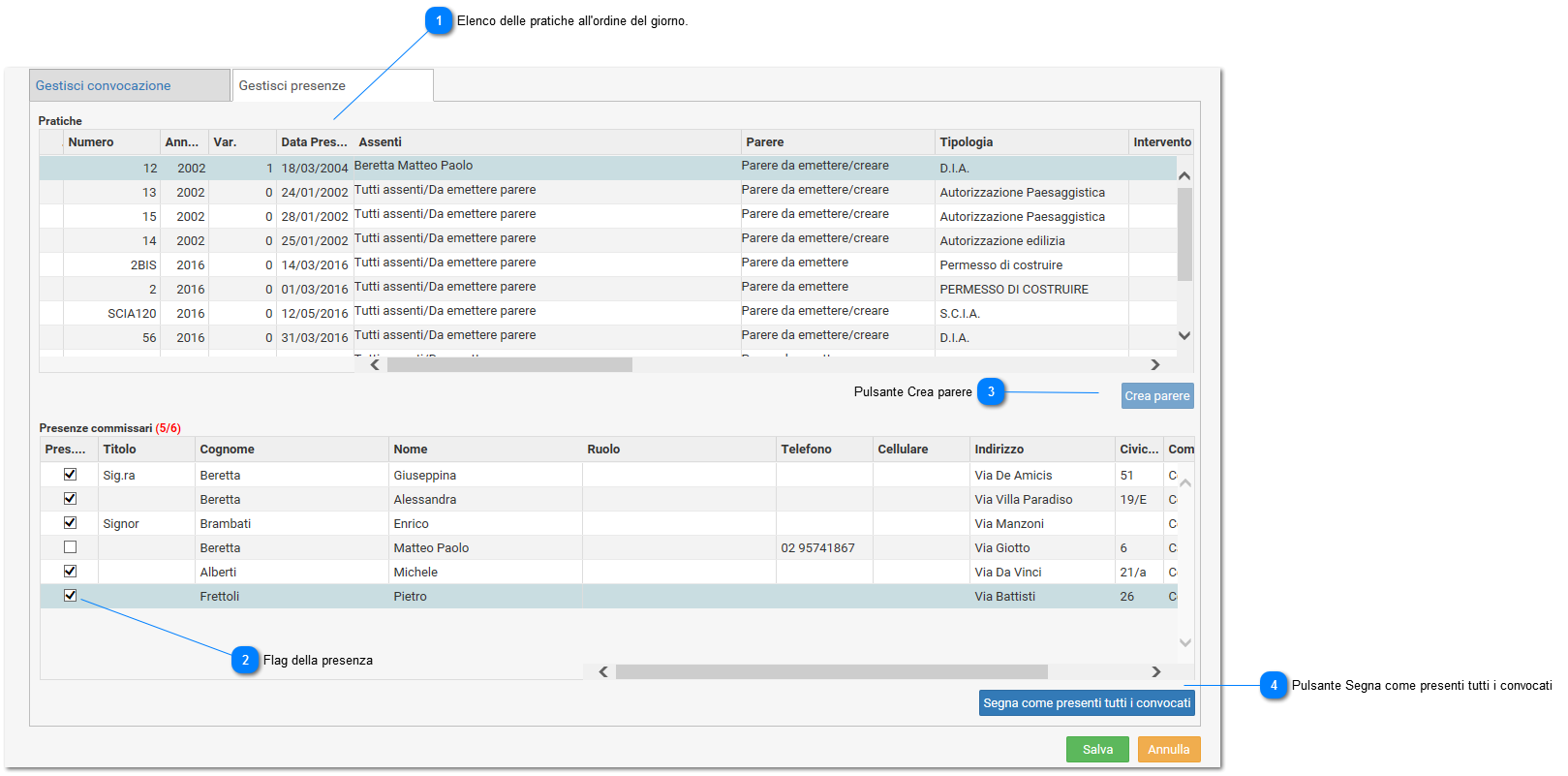Click down arrow of Pratiche vertical scrollbar
Screen dimensions: 1568x776
click(x=1184, y=335)
